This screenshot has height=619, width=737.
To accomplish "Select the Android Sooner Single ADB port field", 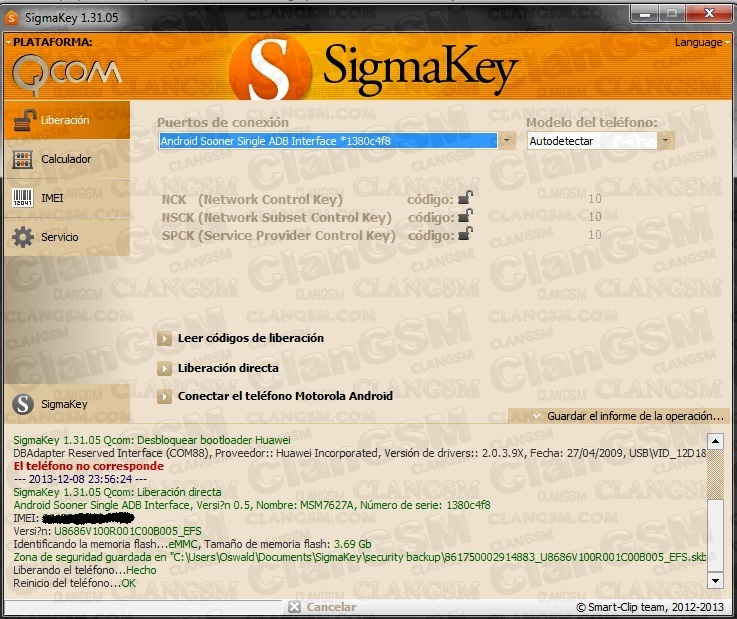I will click(x=328, y=141).
